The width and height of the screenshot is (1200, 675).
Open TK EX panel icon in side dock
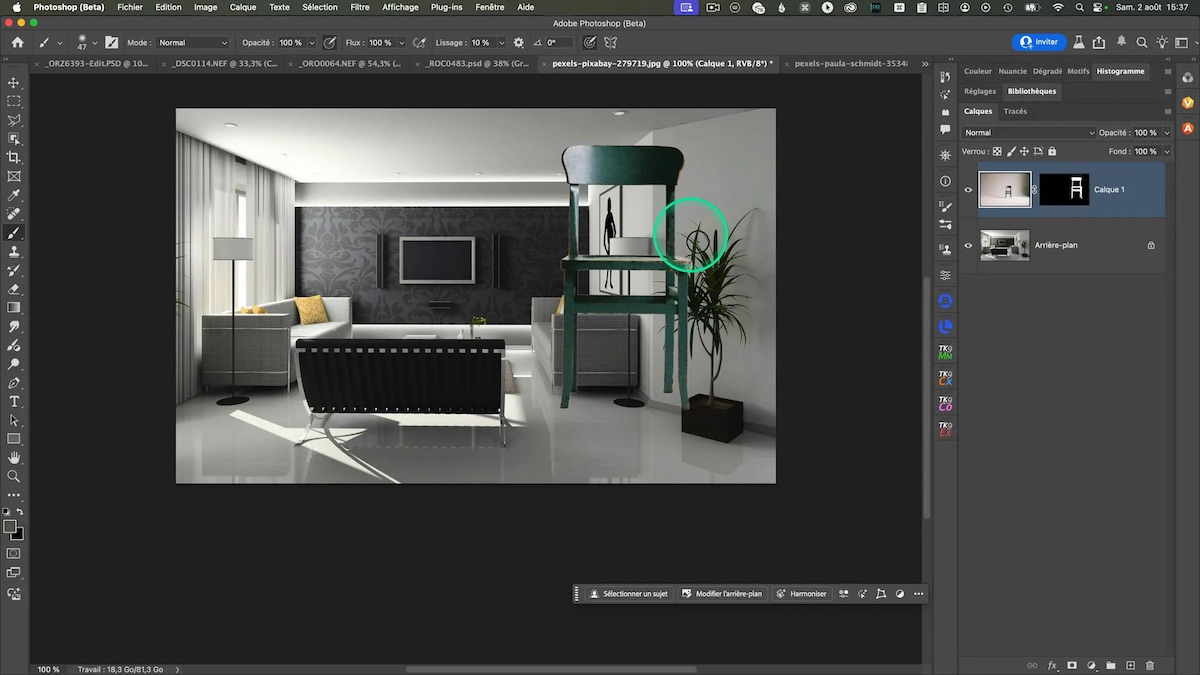(x=945, y=429)
